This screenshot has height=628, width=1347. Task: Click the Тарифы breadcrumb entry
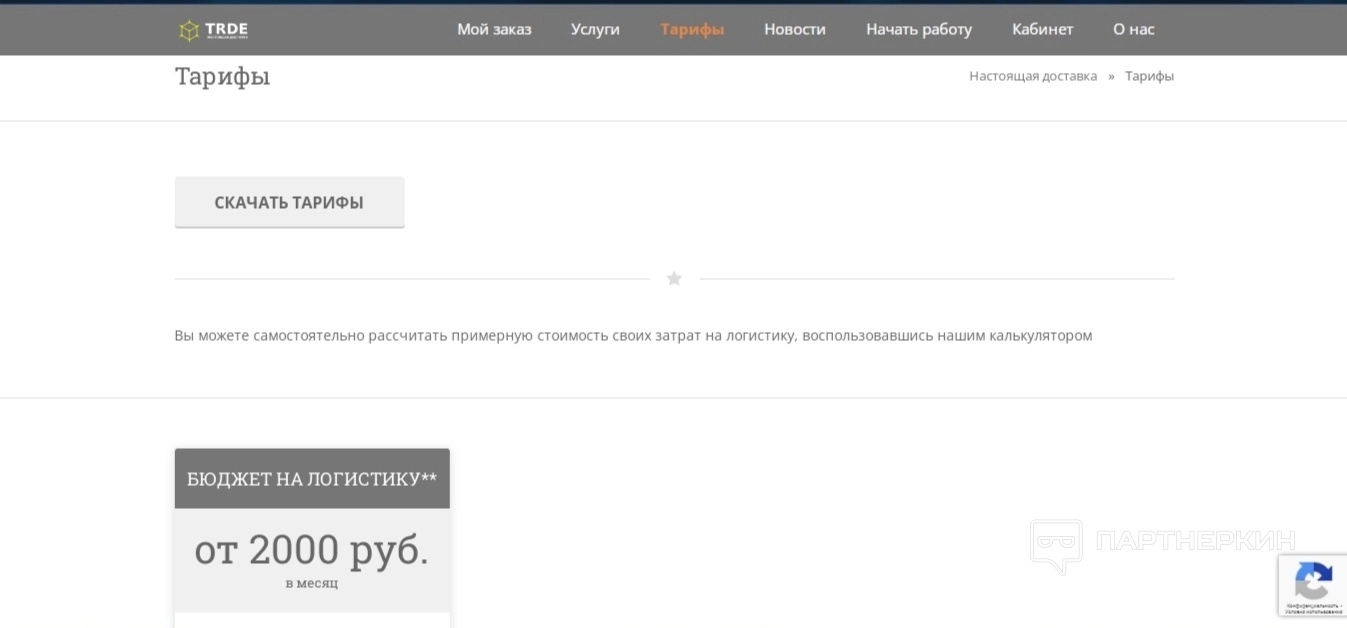pos(1149,76)
